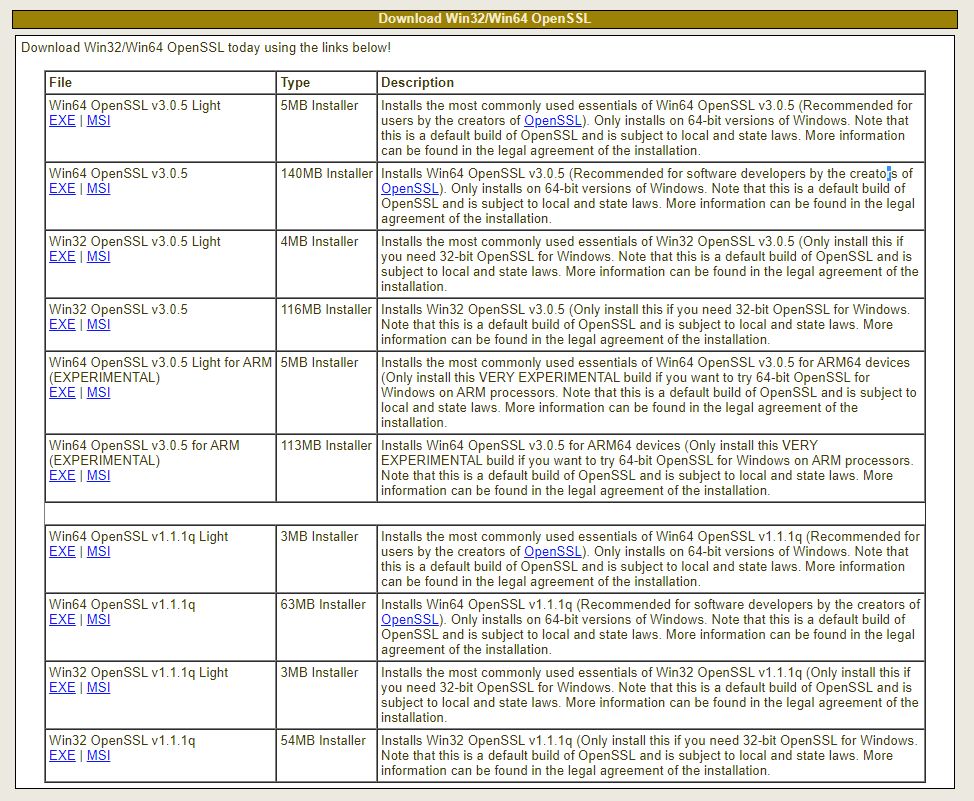The height and width of the screenshot is (801, 974).
Task: Download Win64 OpenSSL v3.0.5 Light EXE
Action: click(x=62, y=121)
